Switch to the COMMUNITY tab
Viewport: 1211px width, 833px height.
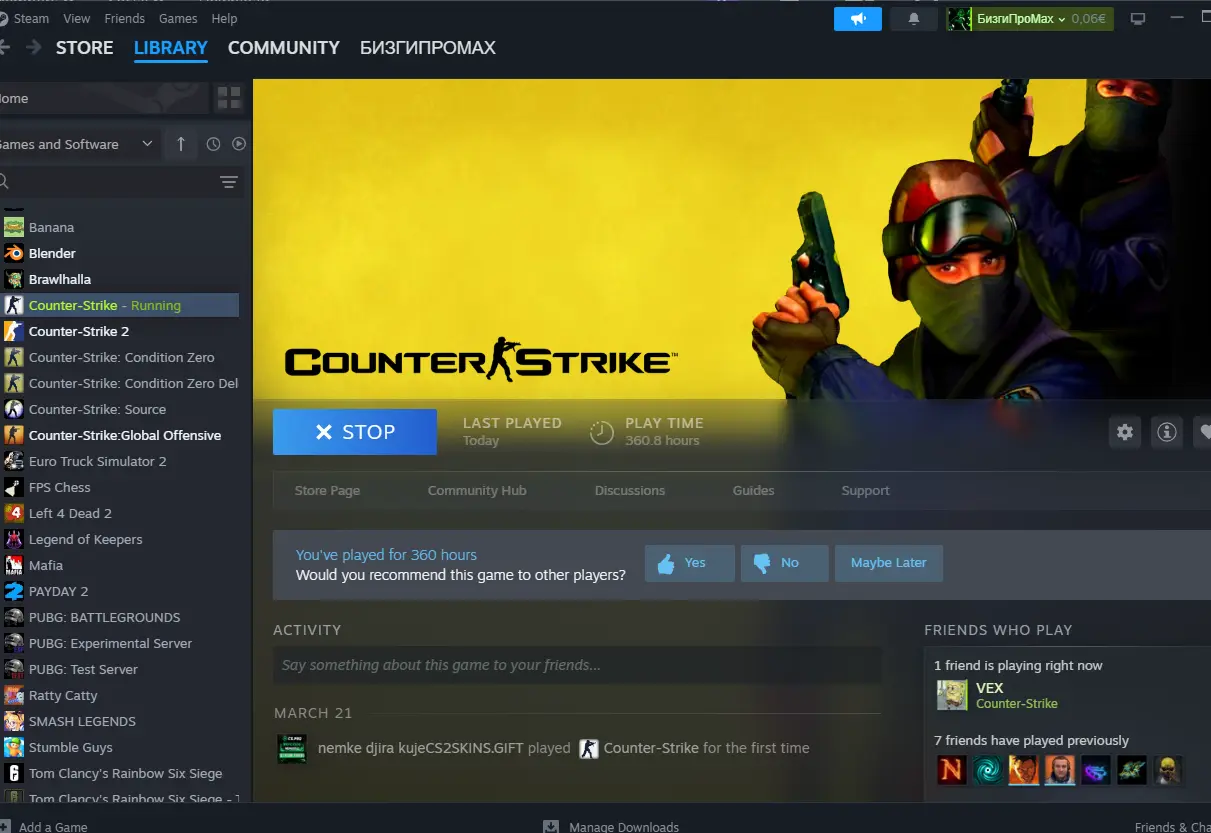(x=284, y=47)
